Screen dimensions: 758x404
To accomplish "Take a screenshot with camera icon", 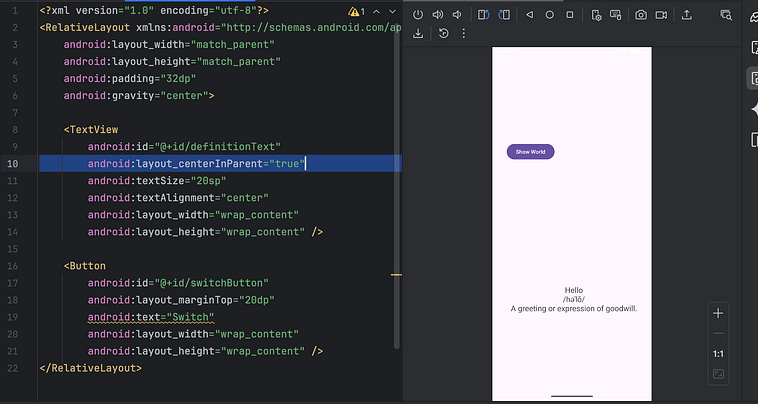I will click(641, 15).
